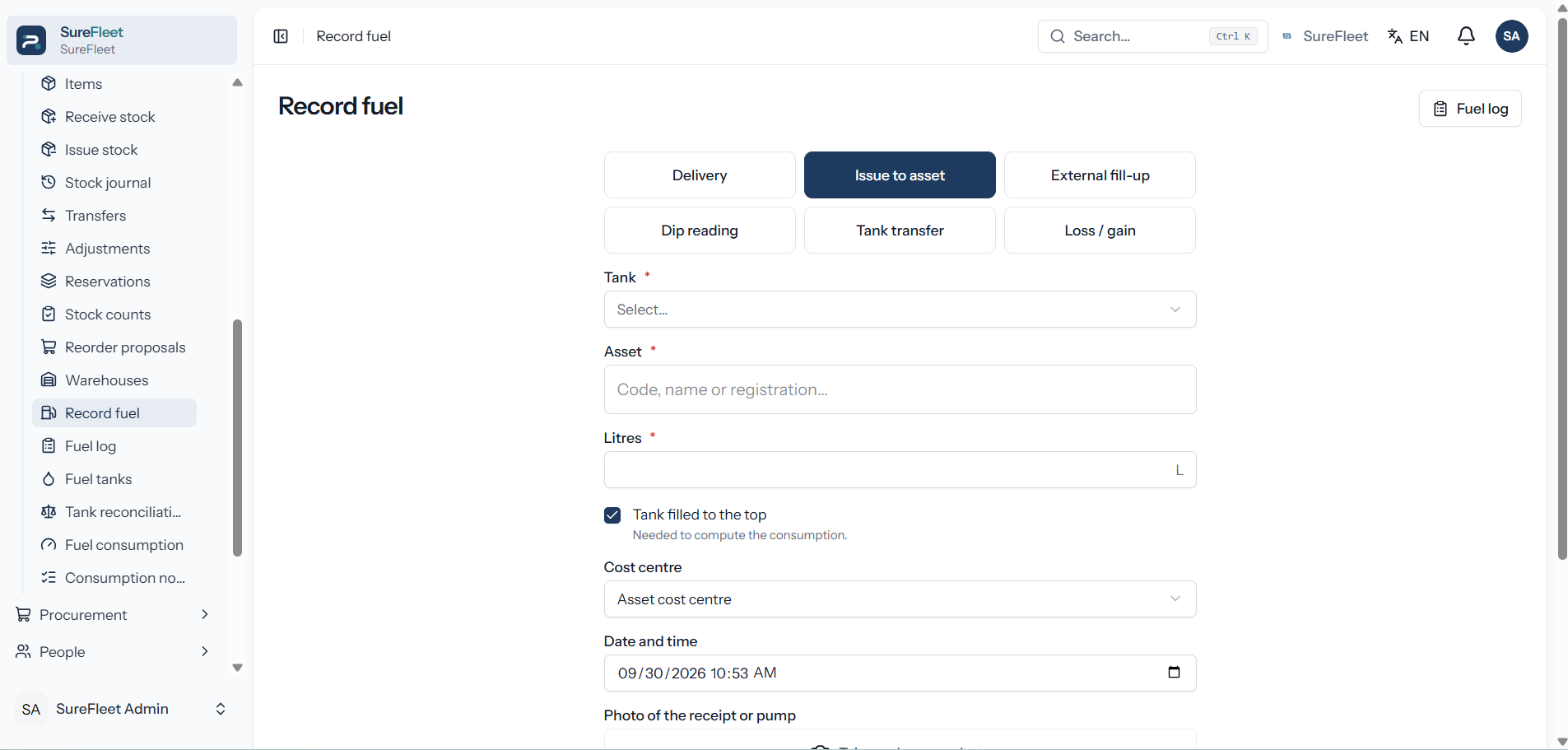1568x750 pixels.
Task: Open Fuel consumption report
Action: click(x=114, y=545)
